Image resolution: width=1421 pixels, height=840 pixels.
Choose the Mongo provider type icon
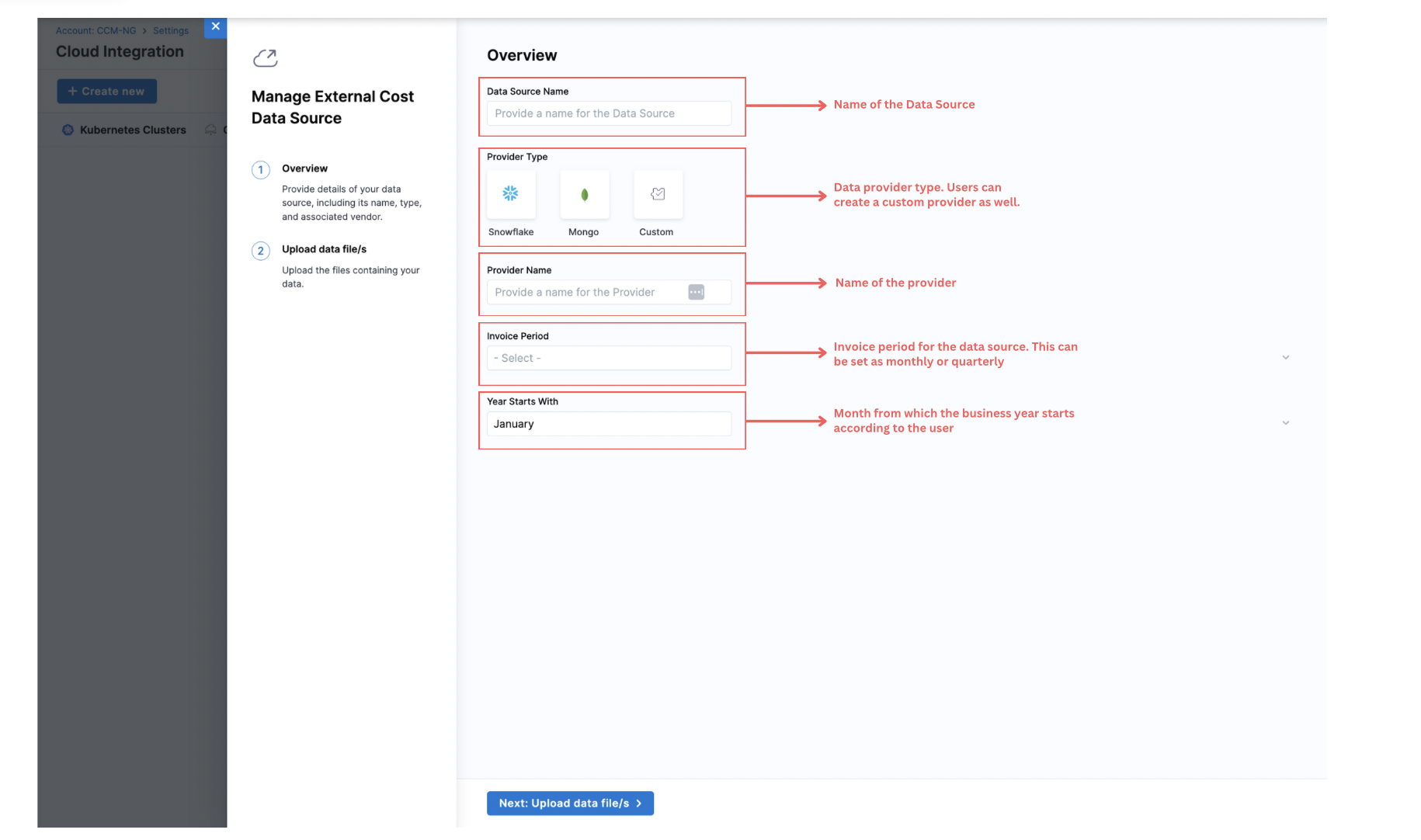pyautogui.click(x=584, y=194)
